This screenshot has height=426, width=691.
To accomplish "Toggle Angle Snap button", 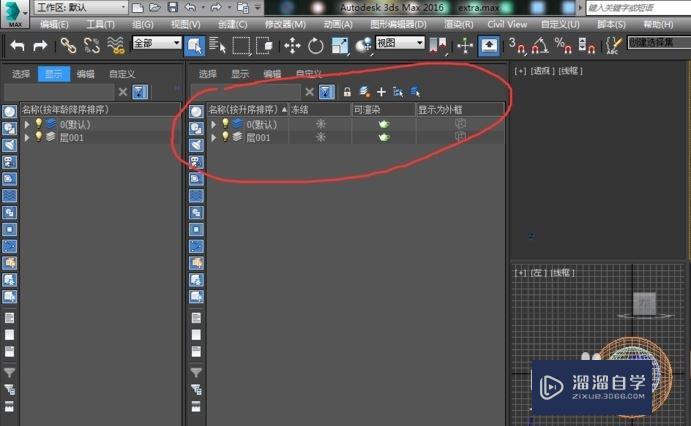I will pos(540,45).
